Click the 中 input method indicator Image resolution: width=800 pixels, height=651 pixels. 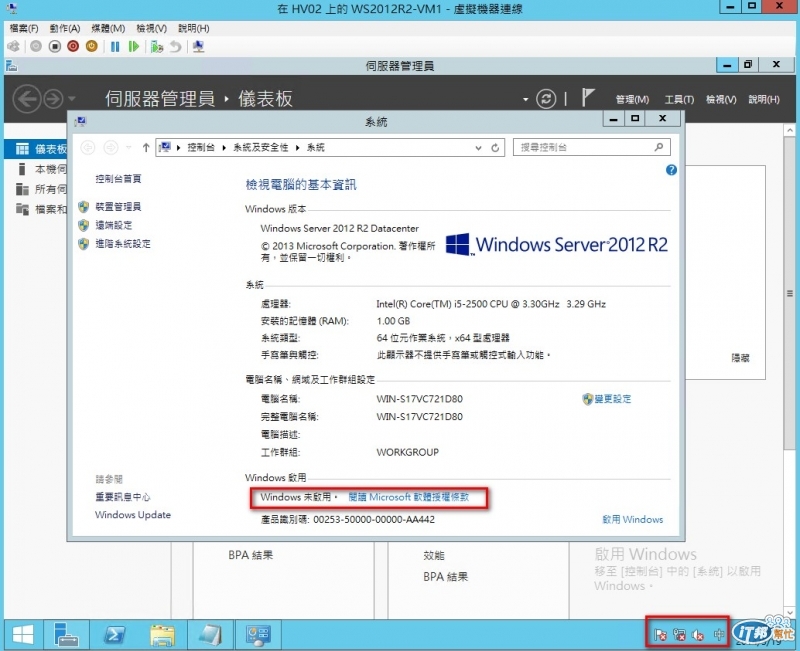coord(718,634)
